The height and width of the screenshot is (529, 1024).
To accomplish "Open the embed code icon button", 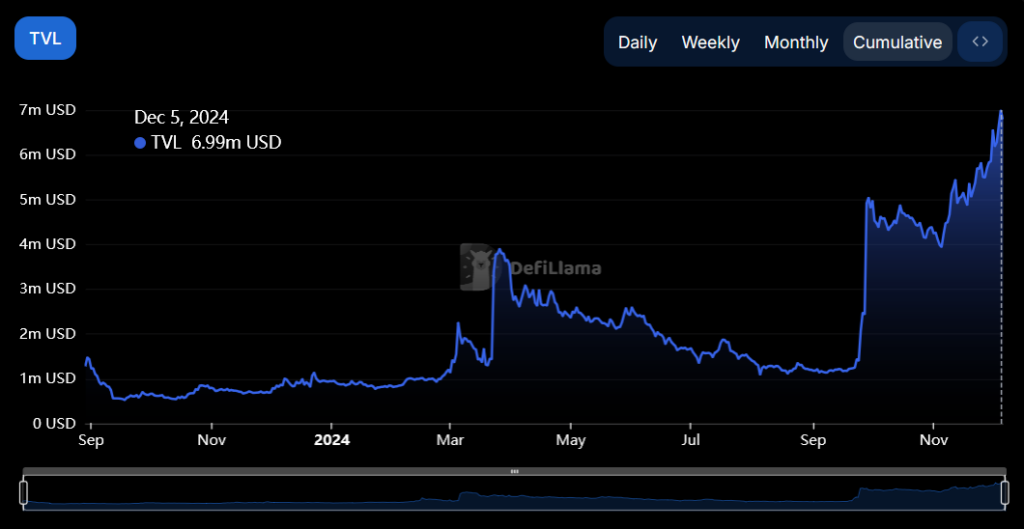I will [x=980, y=42].
